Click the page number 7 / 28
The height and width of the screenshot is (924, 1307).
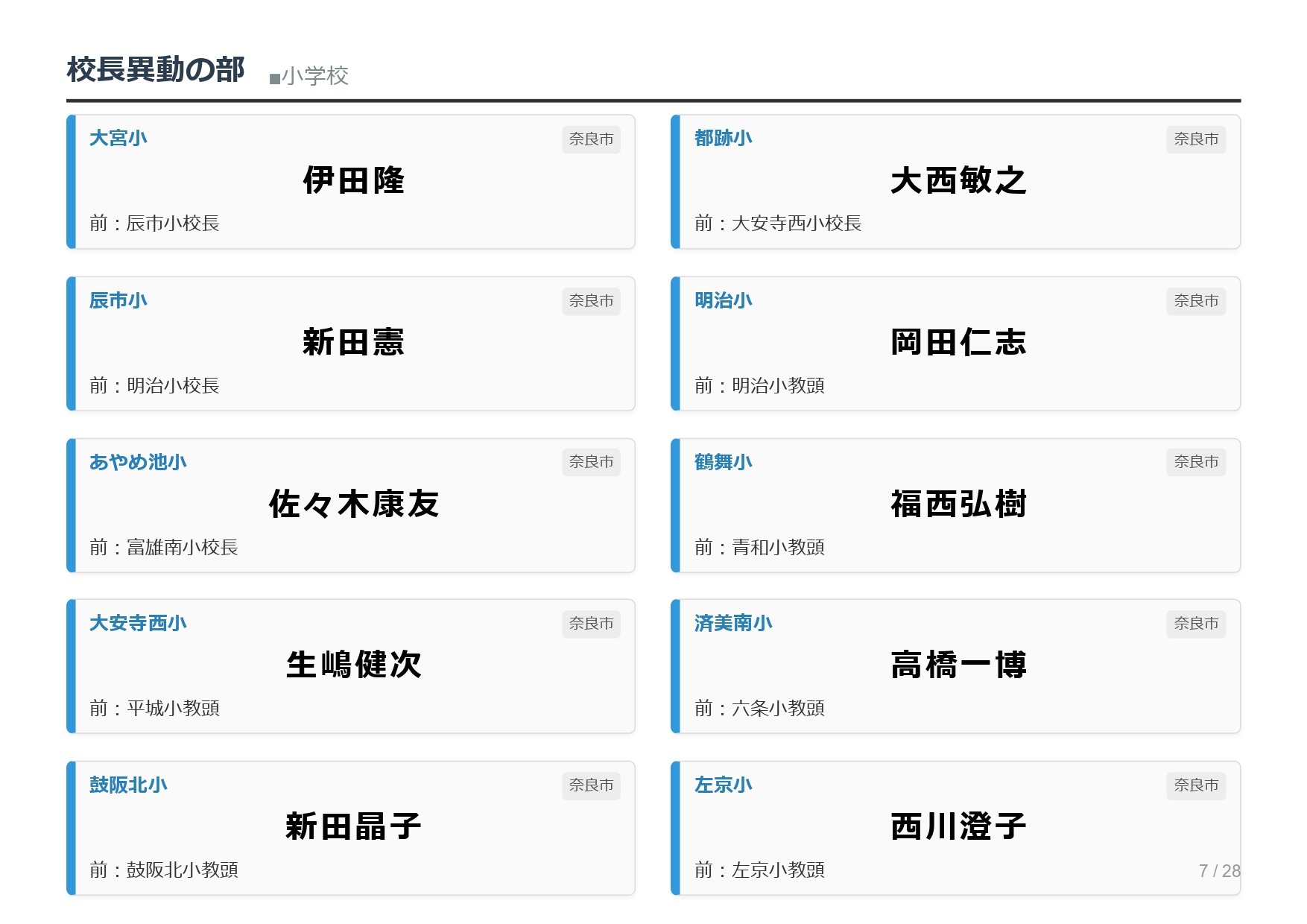(1218, 870)
